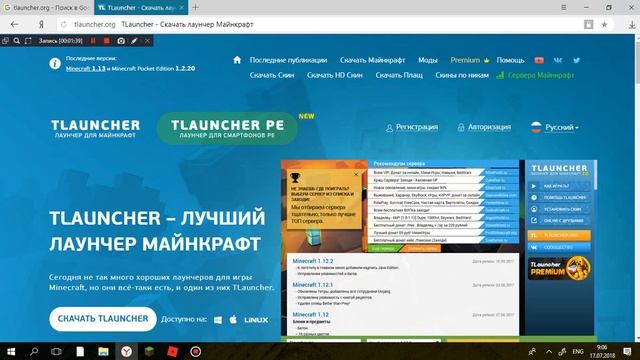The height and width of the screenshot is (360, 640).
Task: Click the page protection lock icon in address bar
Action: (x=589, y=24)
